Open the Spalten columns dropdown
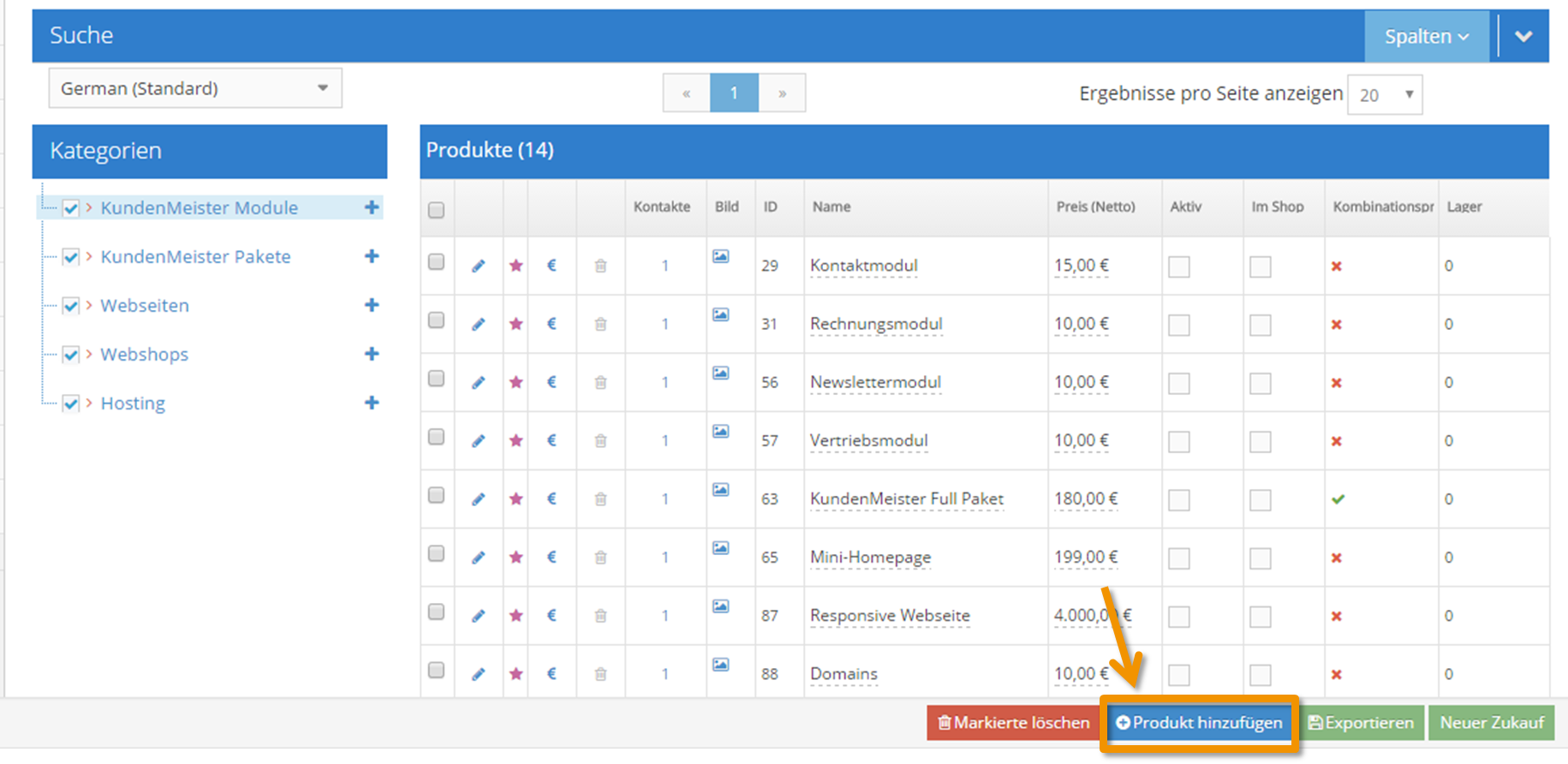This screenshot has width=1568, height=764. (x=1427, y=36)
